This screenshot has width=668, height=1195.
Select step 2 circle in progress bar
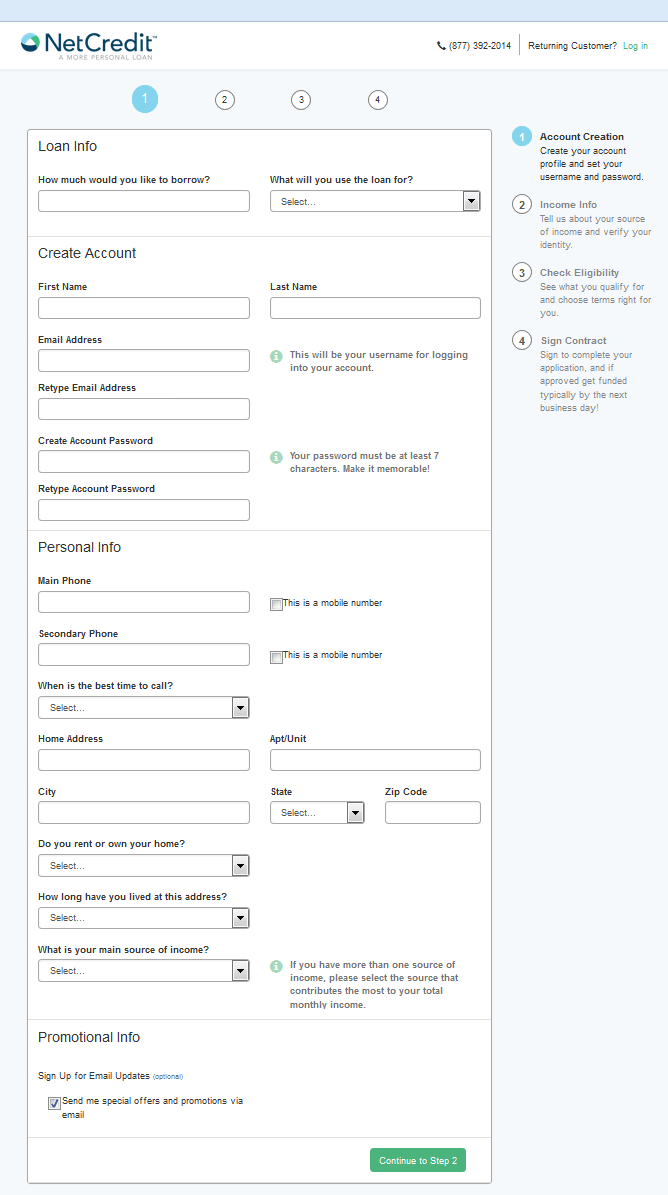pos(225,100)
